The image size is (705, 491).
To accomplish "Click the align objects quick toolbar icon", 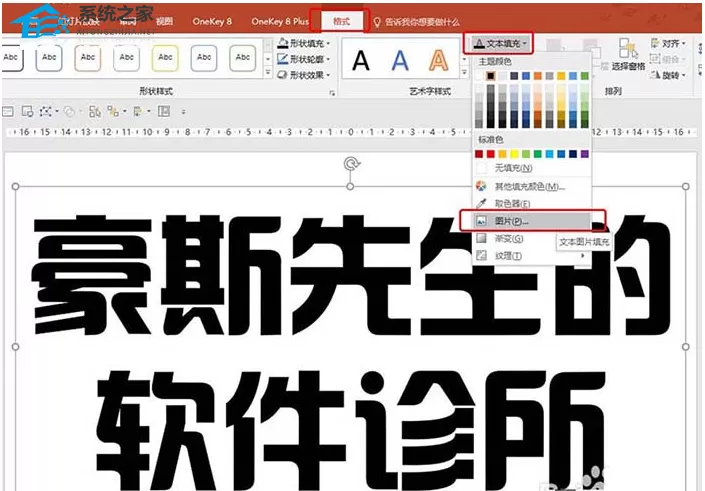I will 138,112.
